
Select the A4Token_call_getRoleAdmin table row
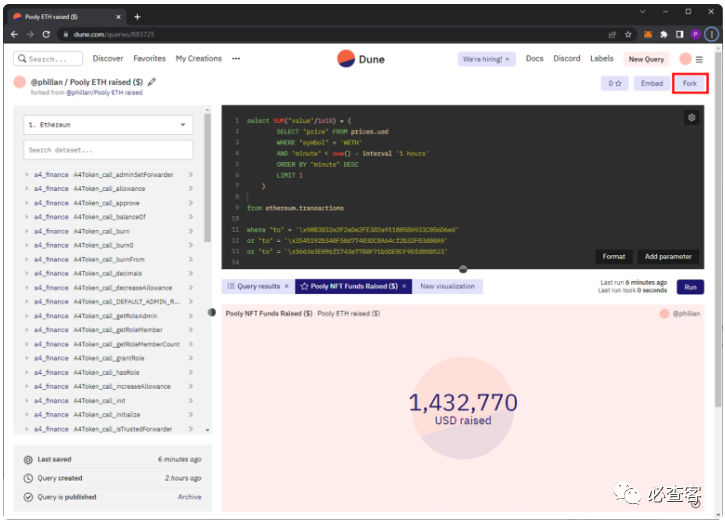[x=108, y=316]
